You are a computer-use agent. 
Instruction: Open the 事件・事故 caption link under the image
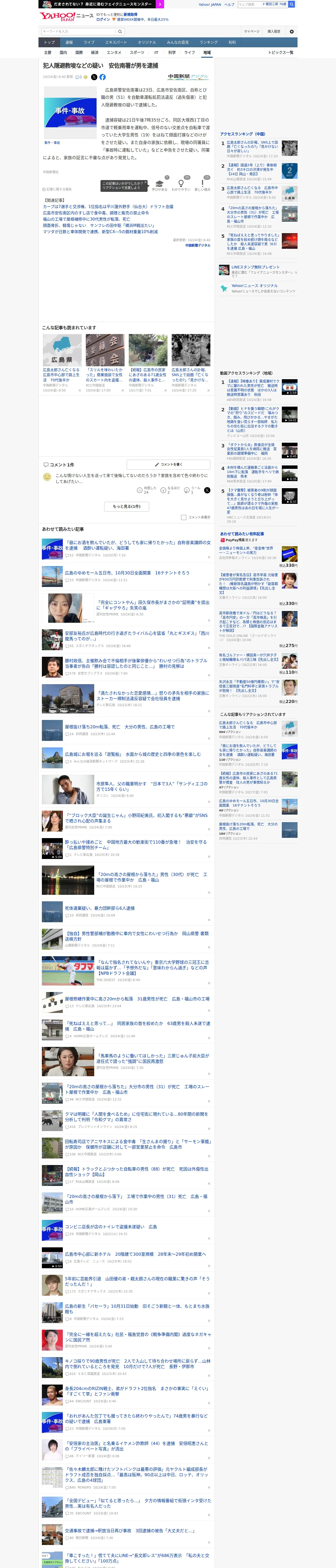tap(52, 143)
